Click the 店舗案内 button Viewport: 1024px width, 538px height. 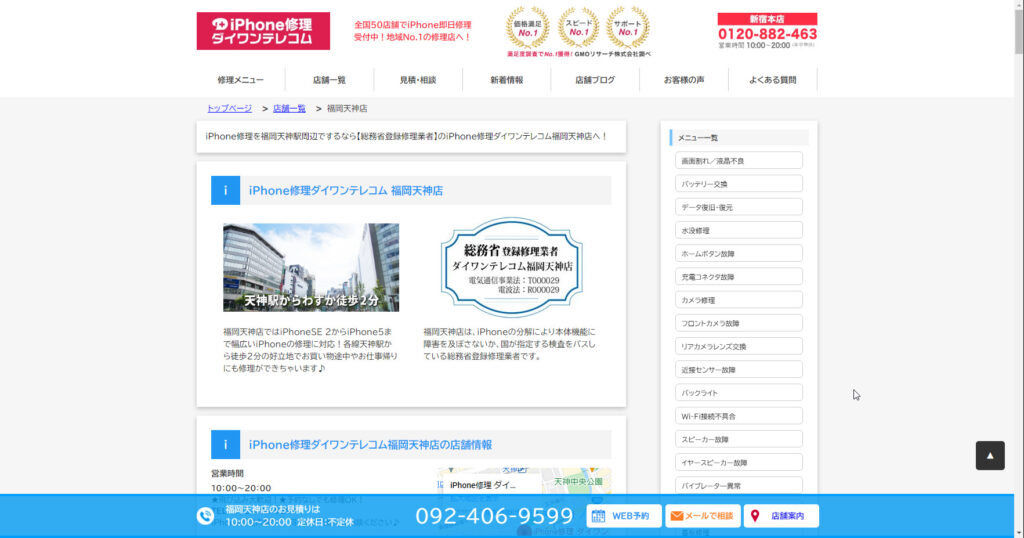click(x=781, y=516)
